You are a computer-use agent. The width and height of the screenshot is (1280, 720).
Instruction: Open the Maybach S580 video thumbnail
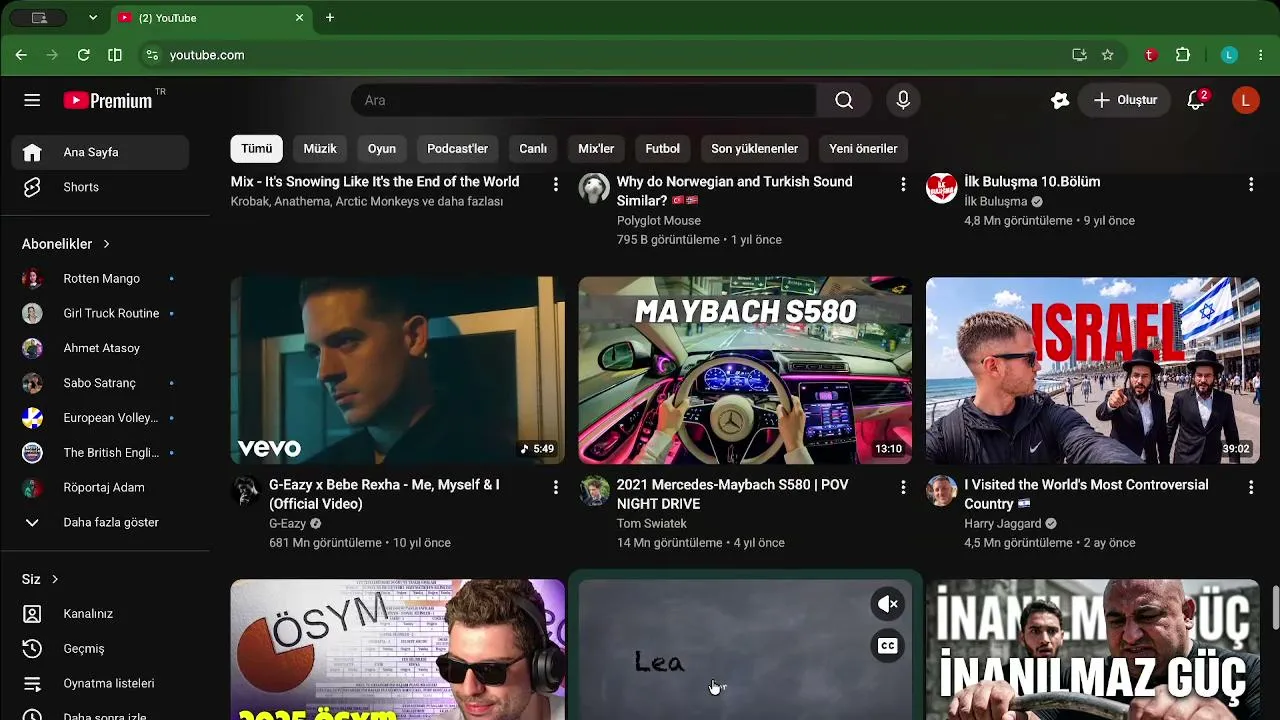tap(745, 371)
